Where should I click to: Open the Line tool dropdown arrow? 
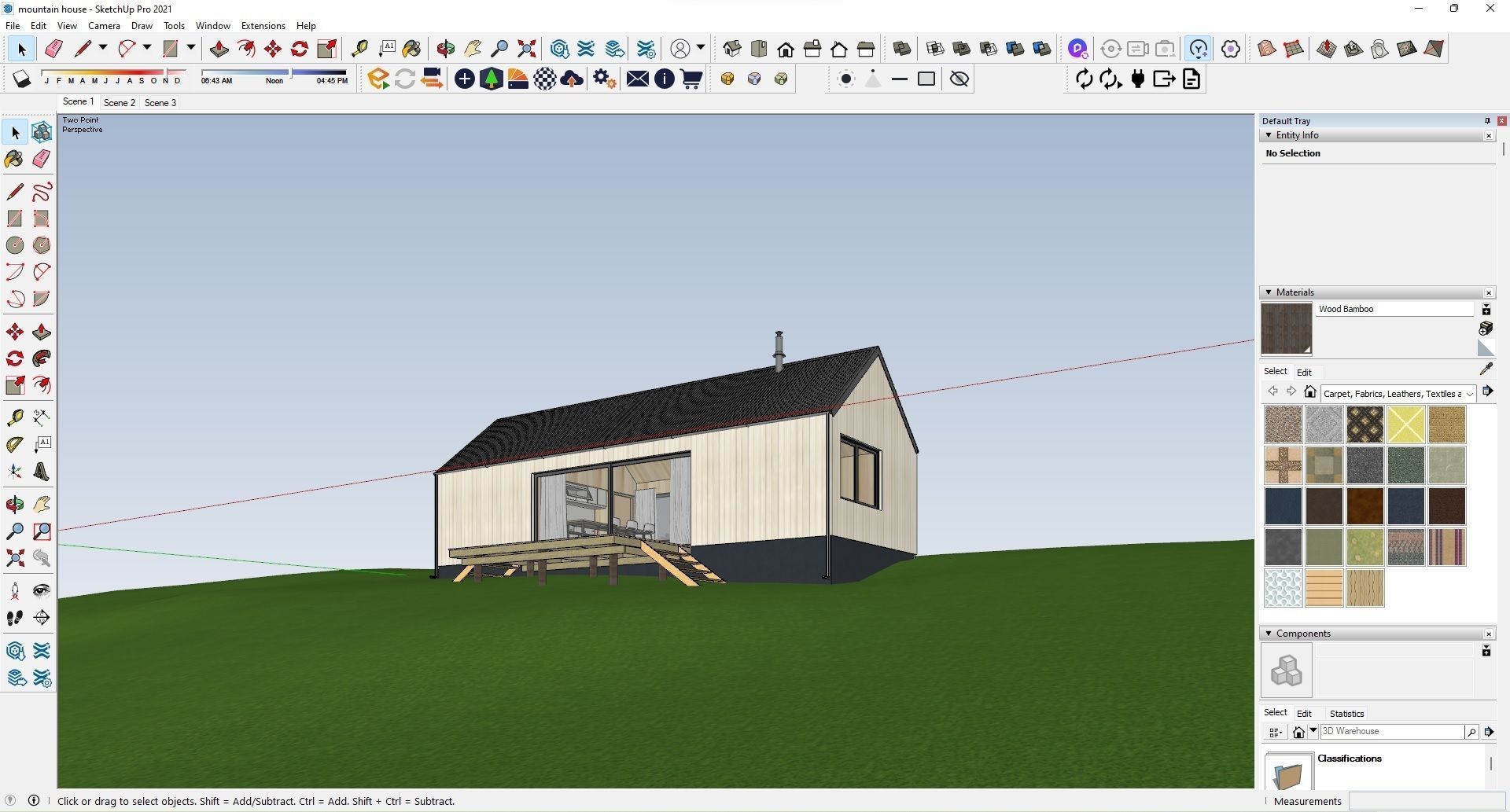pos(102,48)
